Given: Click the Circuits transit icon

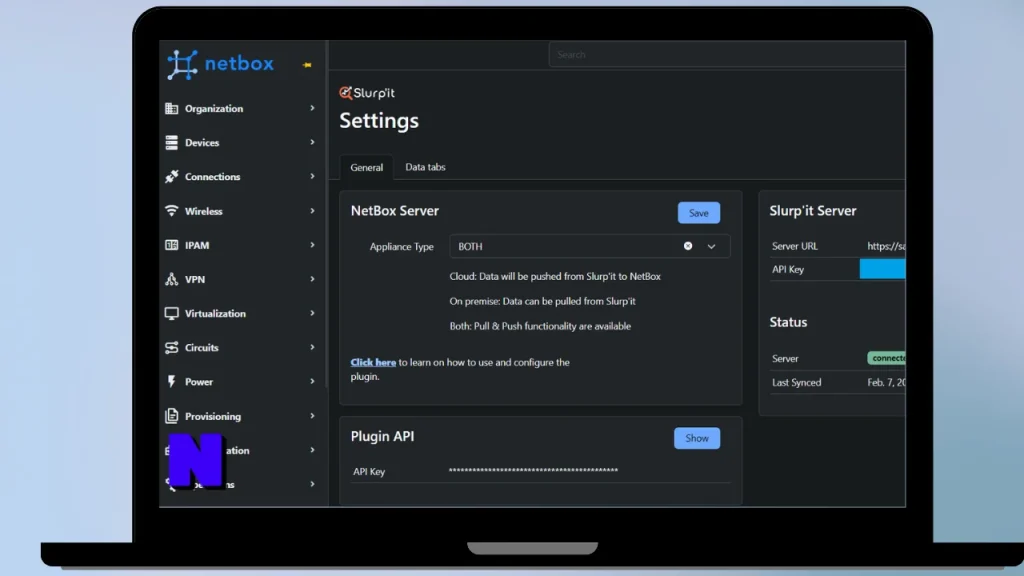Looking at the screenshot, I should [x=171, y=347].
